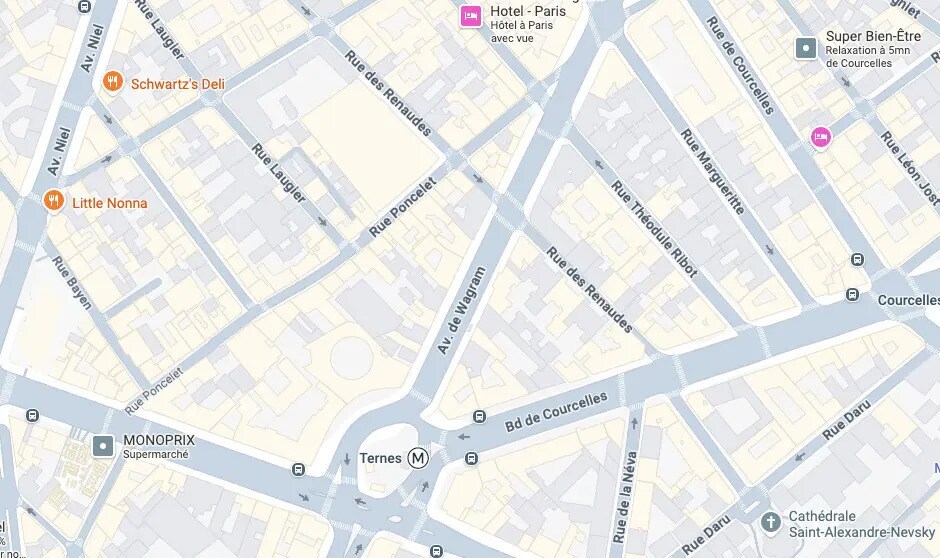This screenshot has width=940, height=558.
Task: Select the MONOPRIX supermarket square icon
Action: pyautogui.click(x=103, y=447)
